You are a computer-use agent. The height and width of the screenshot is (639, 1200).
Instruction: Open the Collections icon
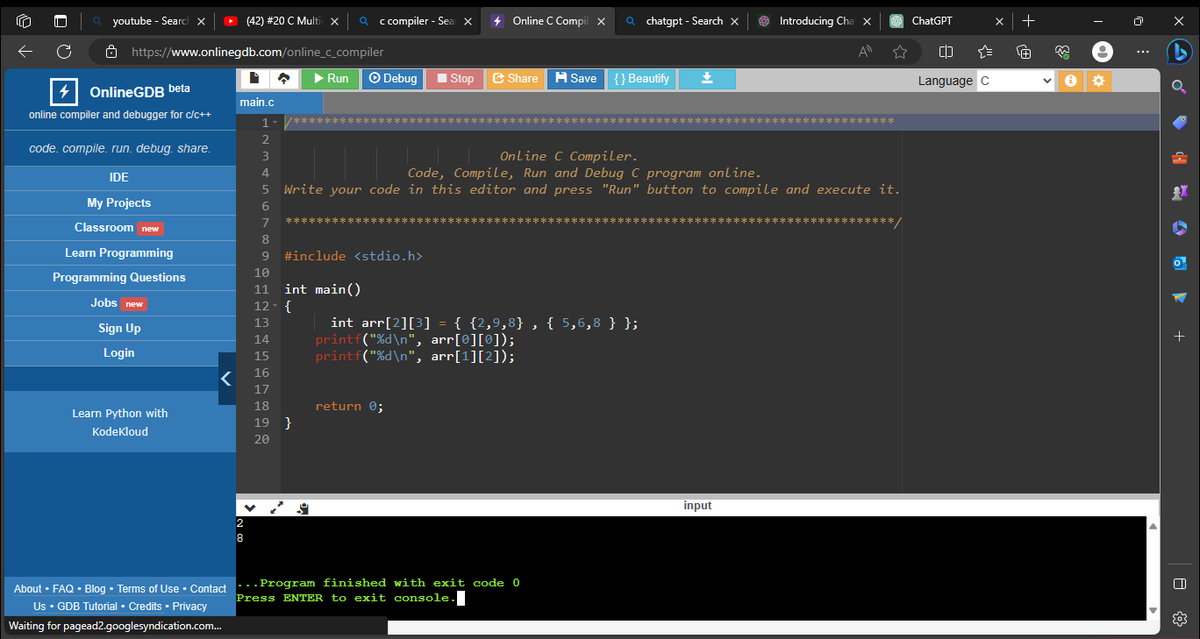(x=1024, y=52)
